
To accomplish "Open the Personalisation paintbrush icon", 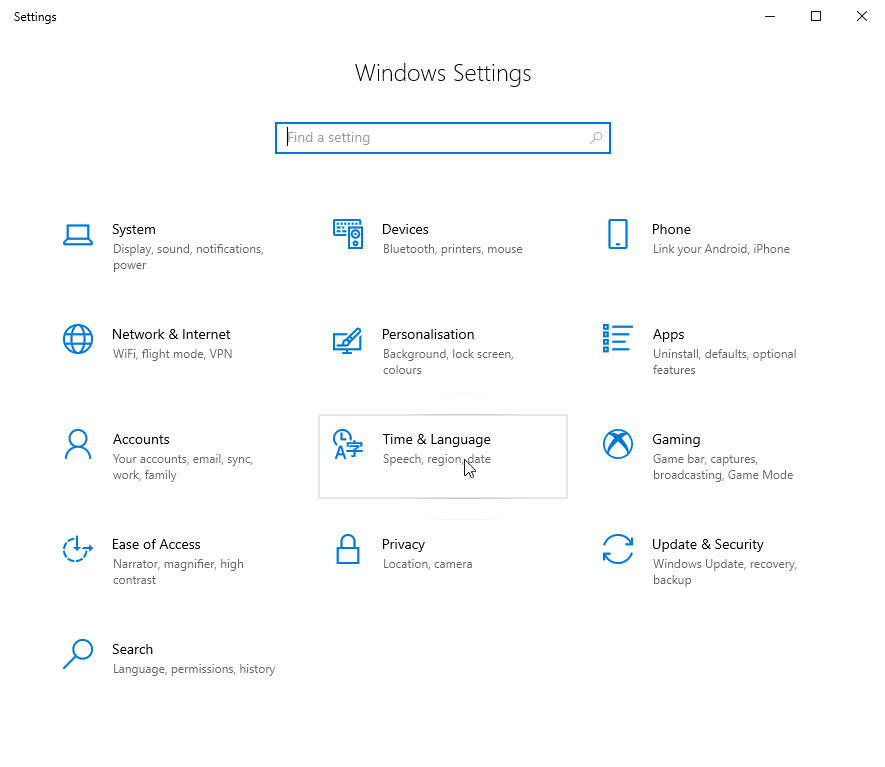I will click(x=348, y=340).
